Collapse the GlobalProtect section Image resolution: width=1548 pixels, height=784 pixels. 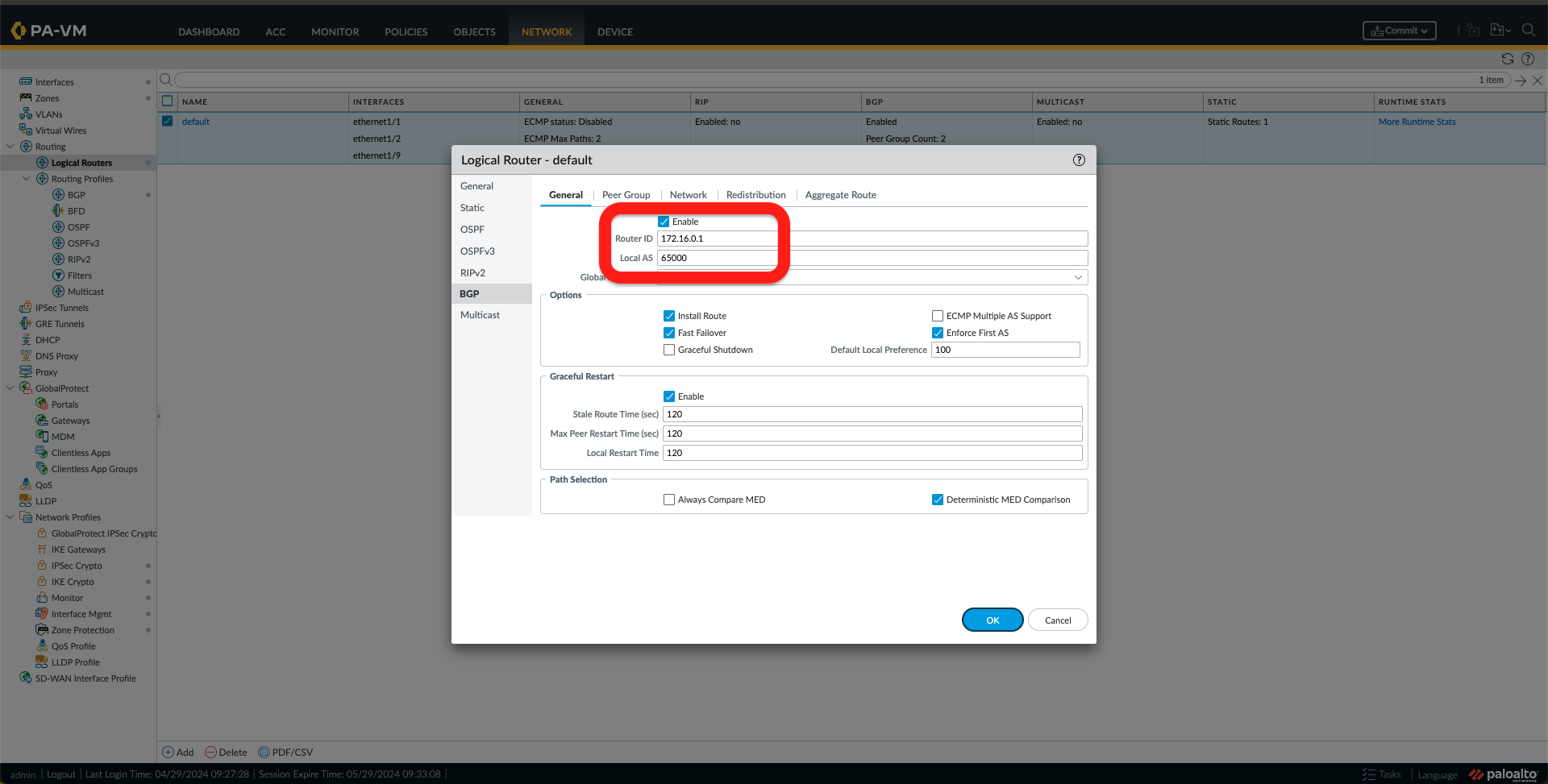tap(10, 388)
